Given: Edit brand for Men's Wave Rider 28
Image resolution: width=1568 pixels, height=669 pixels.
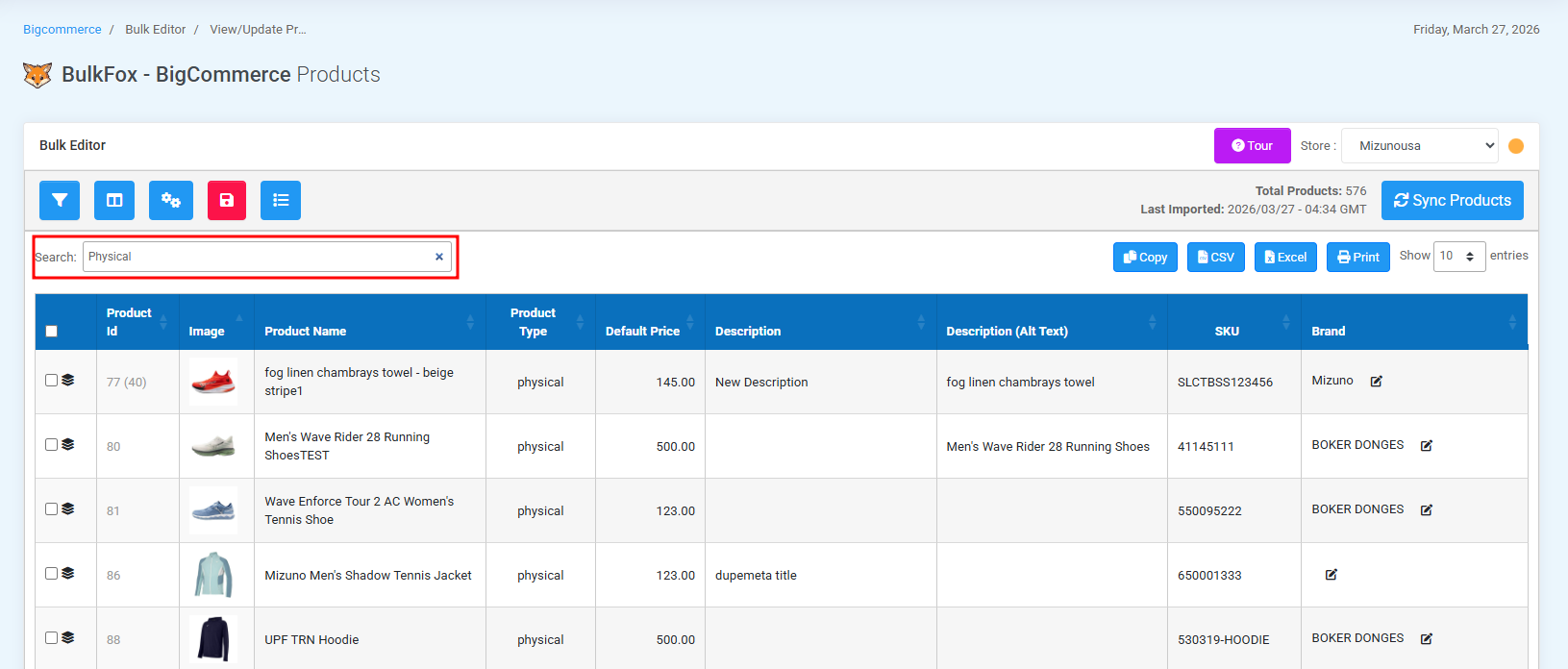Looking at the screenshot, I should coord(1427,446).
